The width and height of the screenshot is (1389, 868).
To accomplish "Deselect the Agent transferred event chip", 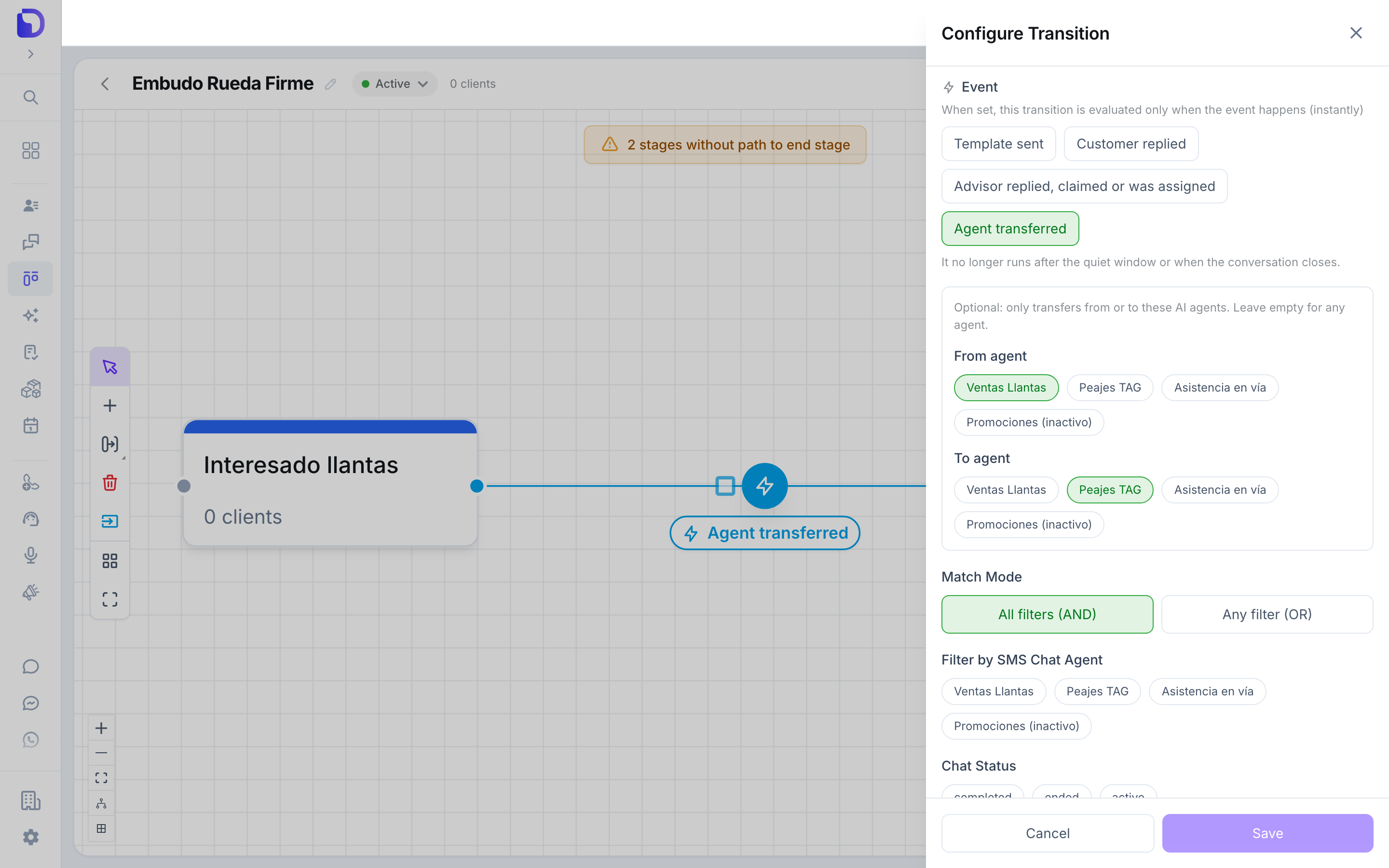I will click(x=1009, y=229).
